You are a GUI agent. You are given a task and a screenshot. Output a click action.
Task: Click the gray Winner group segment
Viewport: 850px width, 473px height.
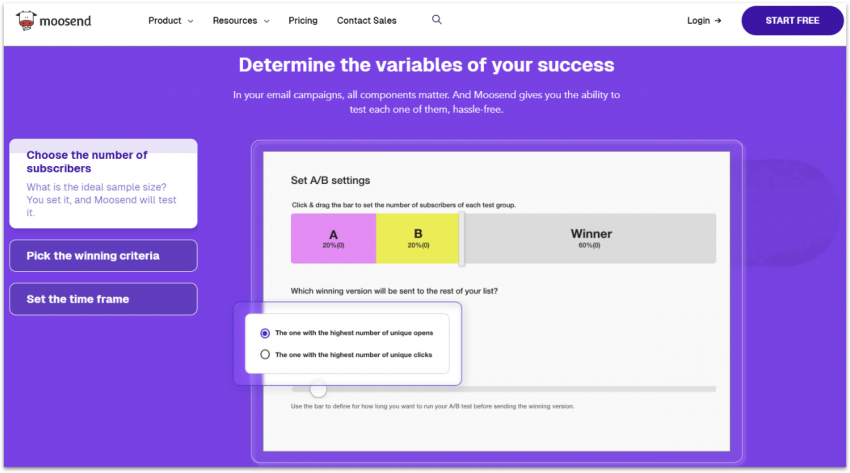590,238
